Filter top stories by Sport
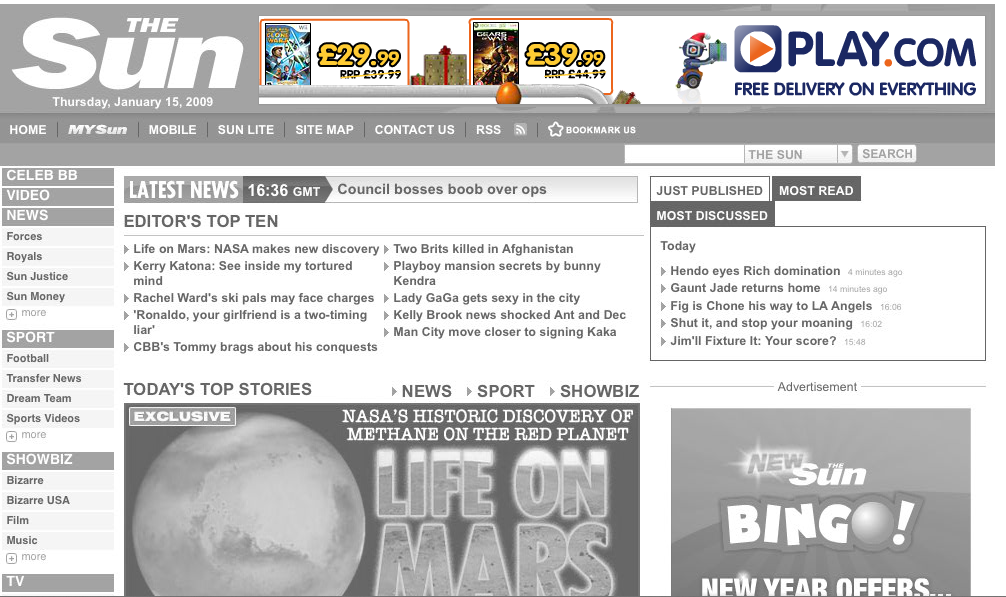Screen dimensions: 1006x597 pos(506,391)
